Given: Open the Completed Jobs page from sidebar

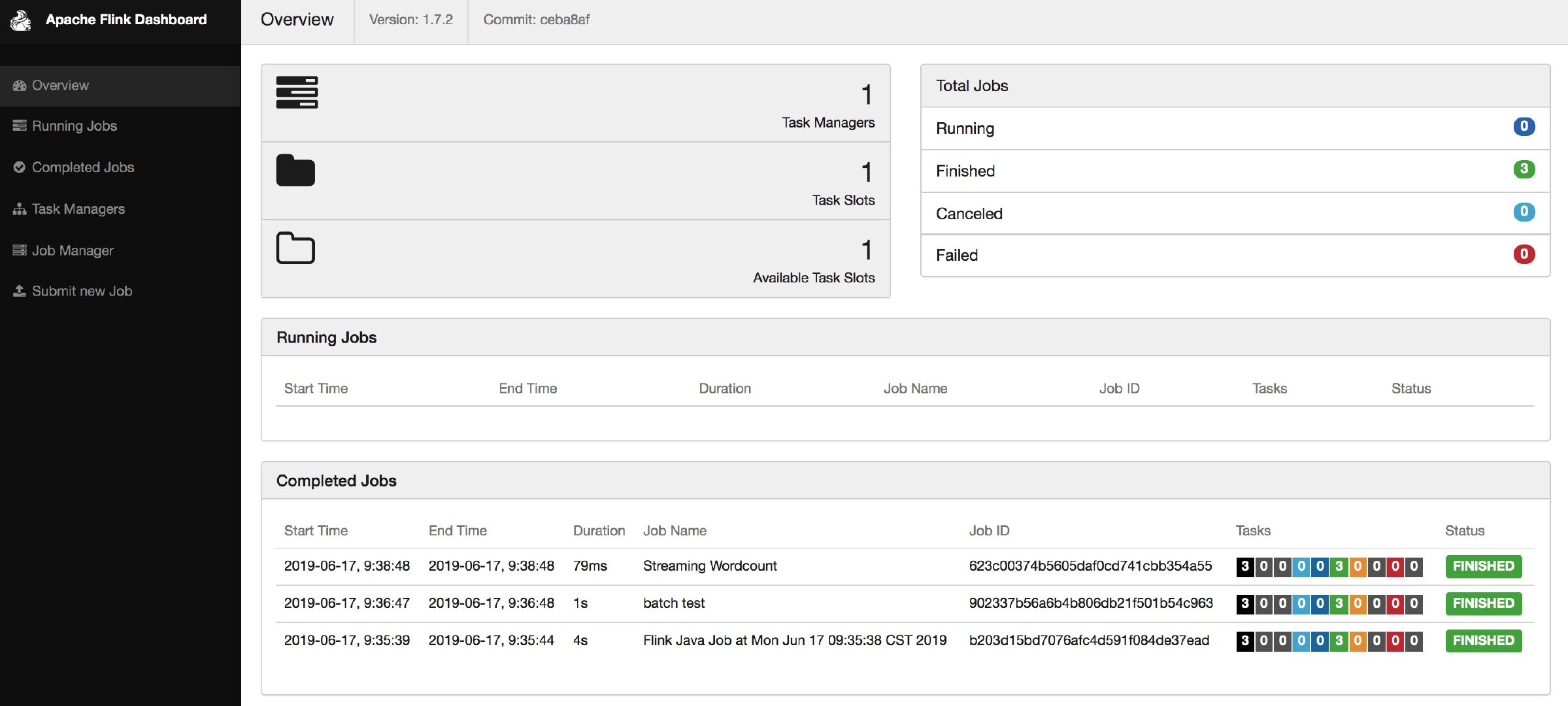Looking at the screenshot, I should point(82,167).
